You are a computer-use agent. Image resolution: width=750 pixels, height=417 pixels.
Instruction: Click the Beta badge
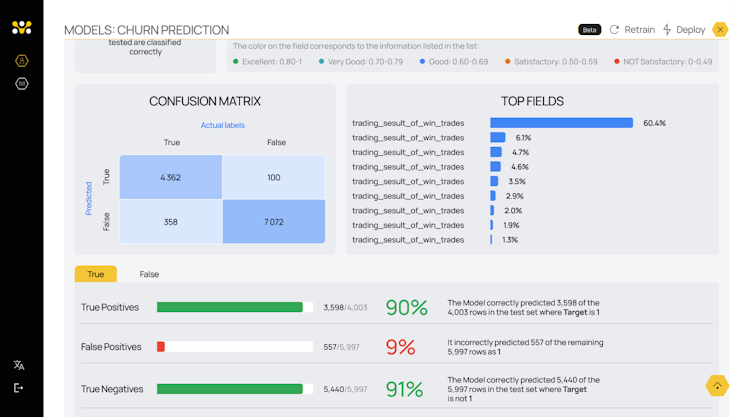[x=589, y=30]
